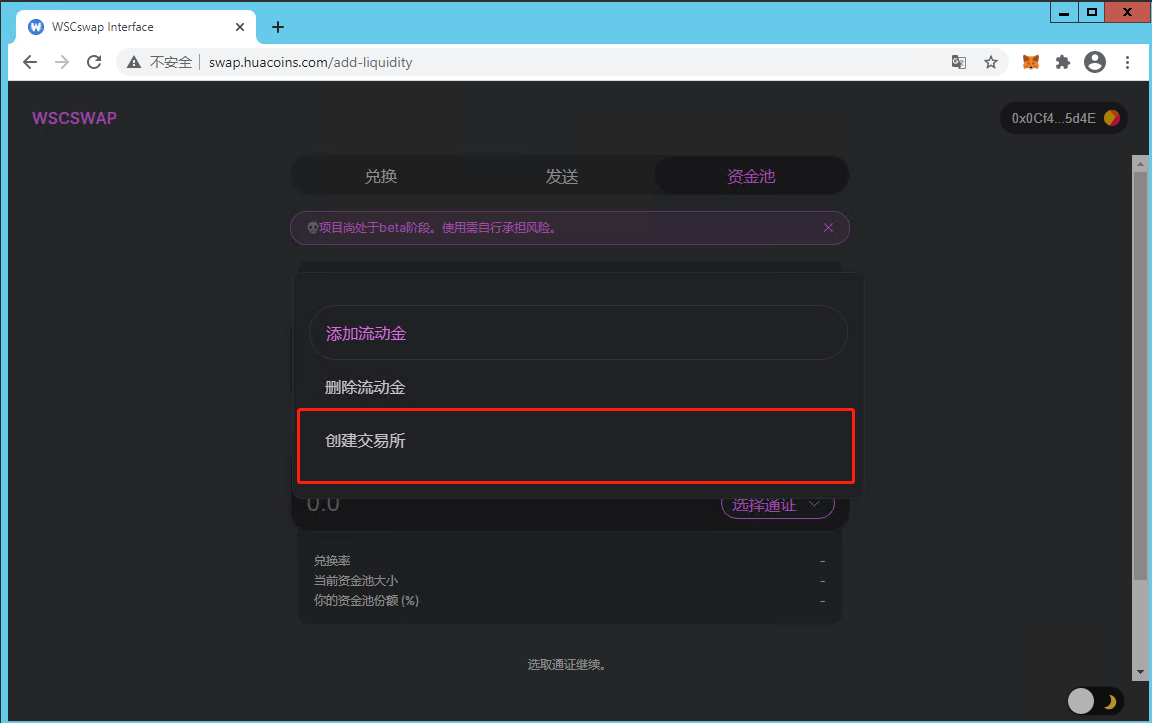
Task: Minimize the browser window
Action: 1064,12
